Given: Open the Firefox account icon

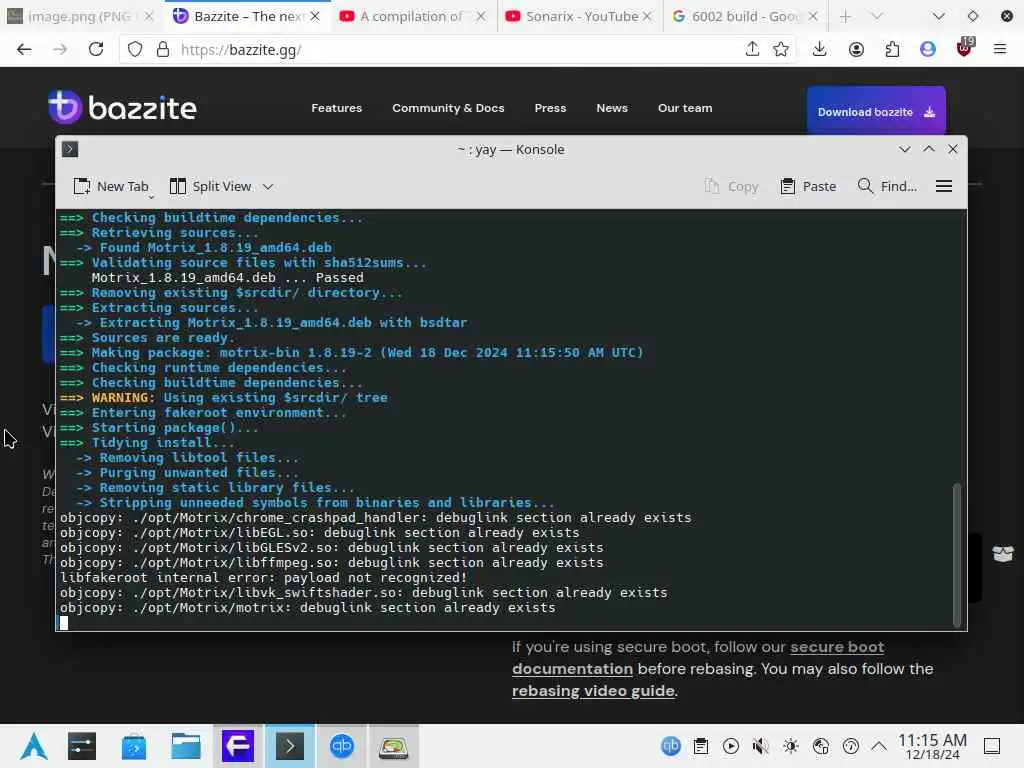Looking at the screenshot, I should point(856,50).
